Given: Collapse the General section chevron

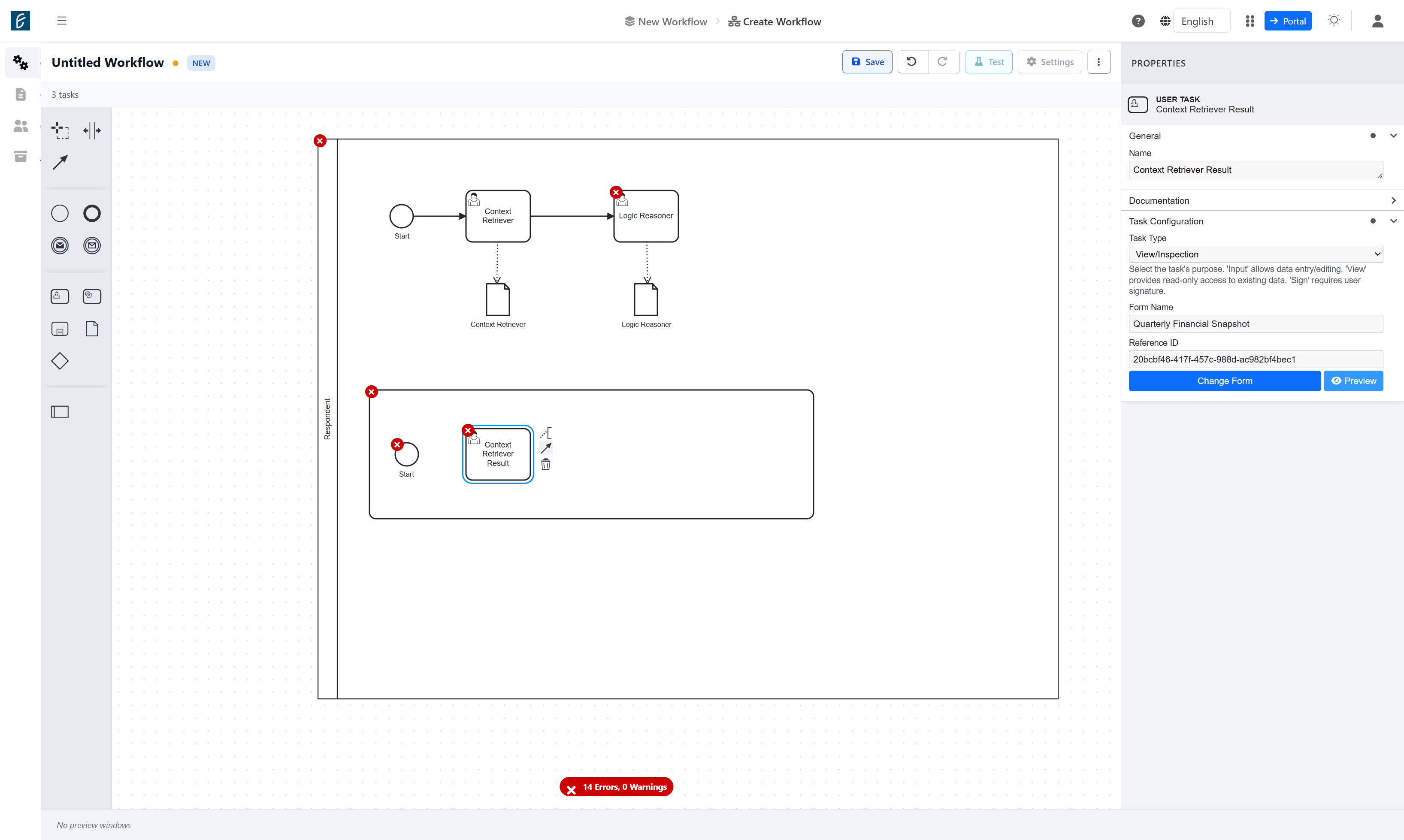Looking at the screenshot, I should 1393,136.
